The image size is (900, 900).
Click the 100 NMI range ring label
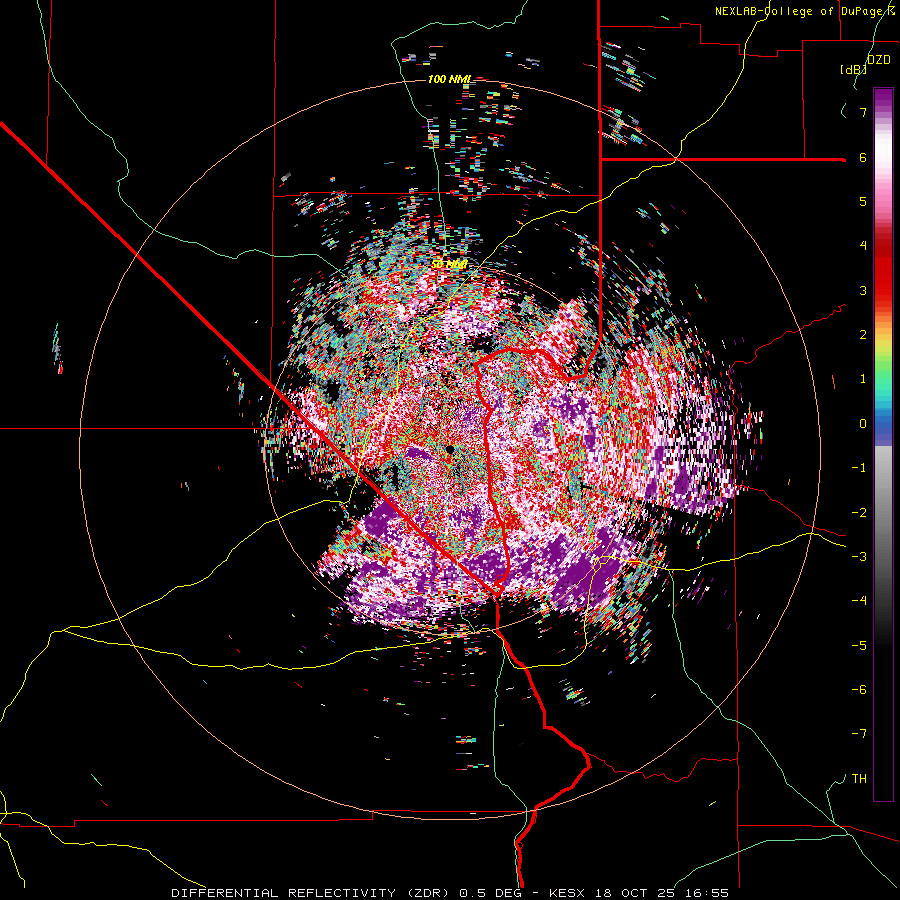pos(449,79)
